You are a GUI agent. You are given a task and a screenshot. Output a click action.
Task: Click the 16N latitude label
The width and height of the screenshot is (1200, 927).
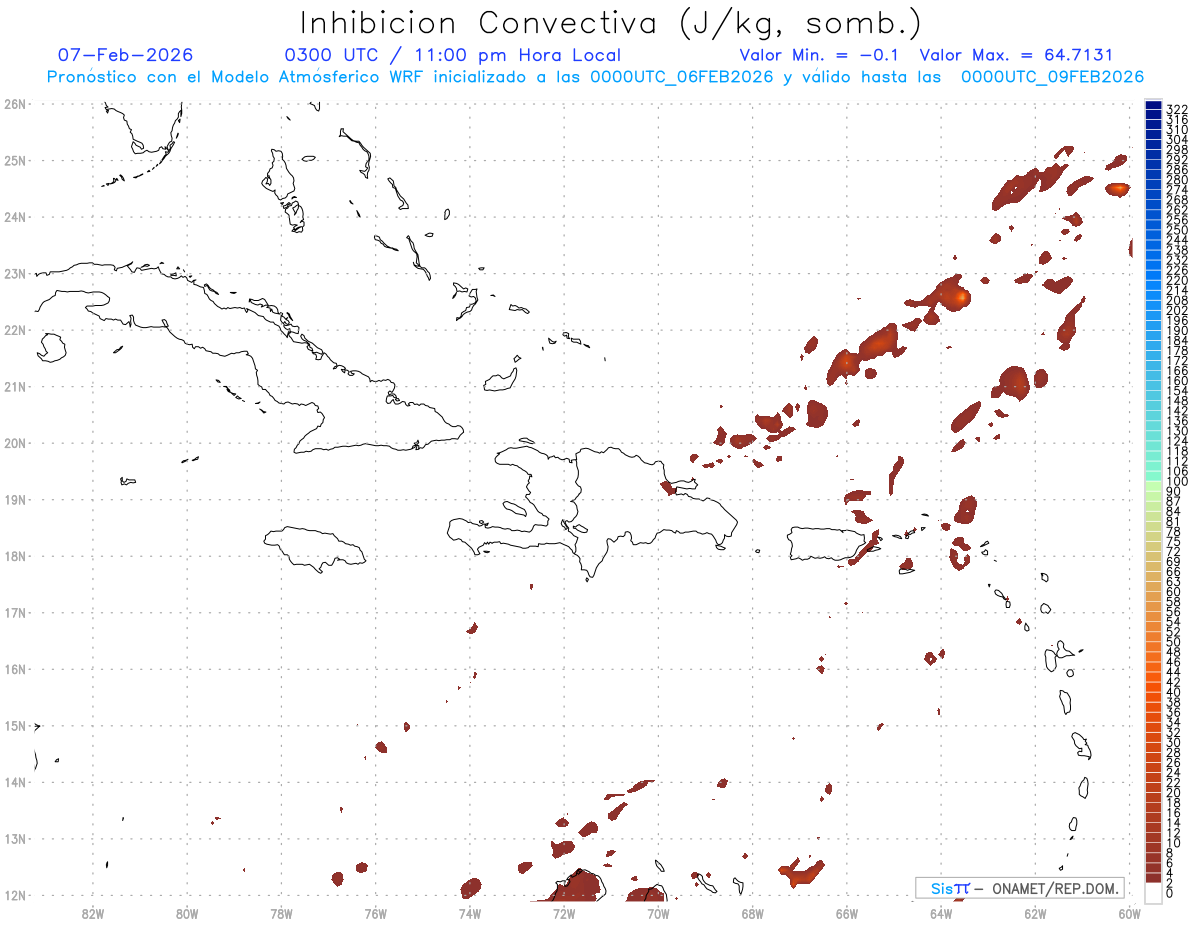14,669
